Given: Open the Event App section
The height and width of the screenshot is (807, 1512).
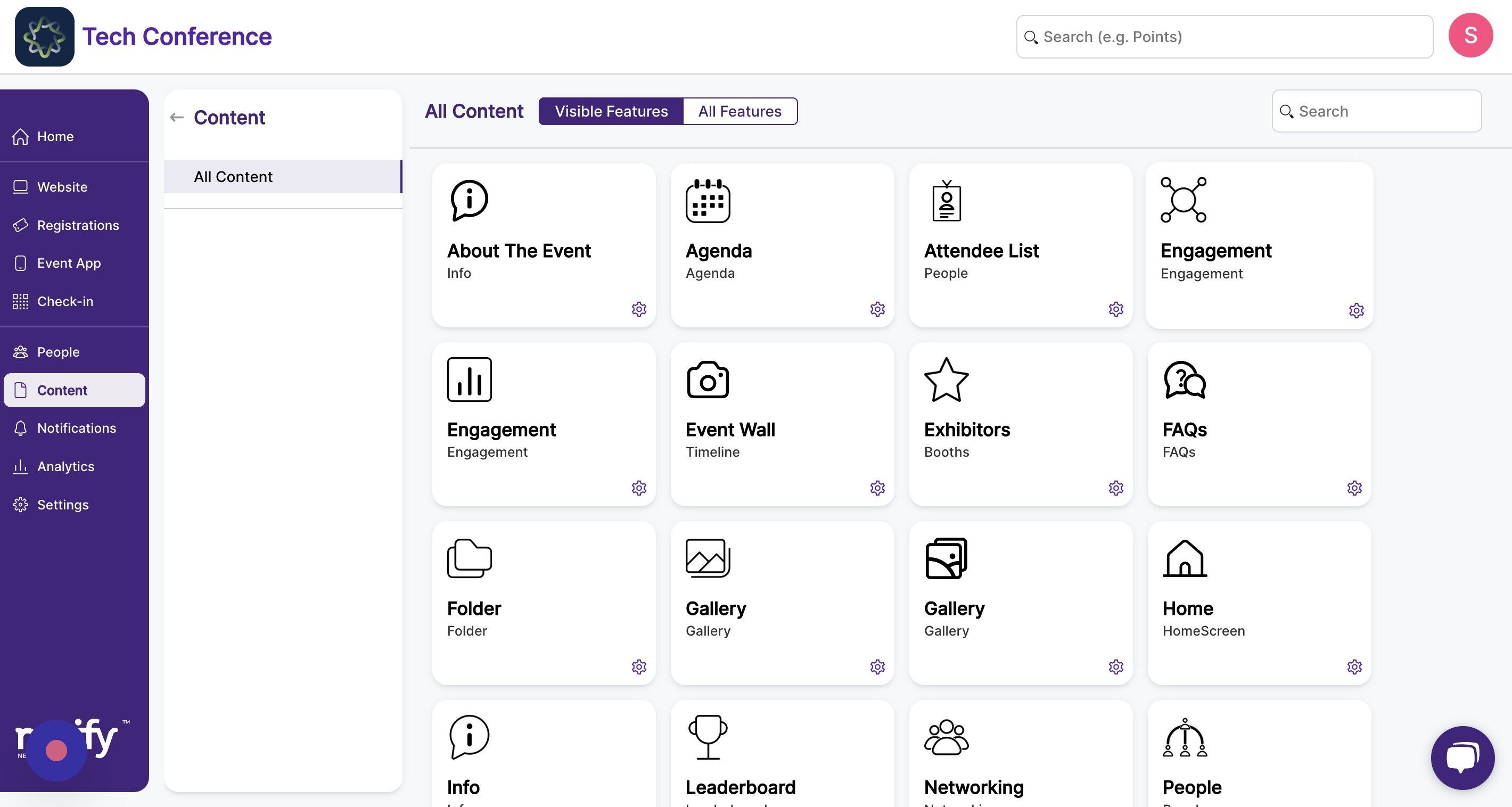Looking at the screenshot, I should coord(69,263).
